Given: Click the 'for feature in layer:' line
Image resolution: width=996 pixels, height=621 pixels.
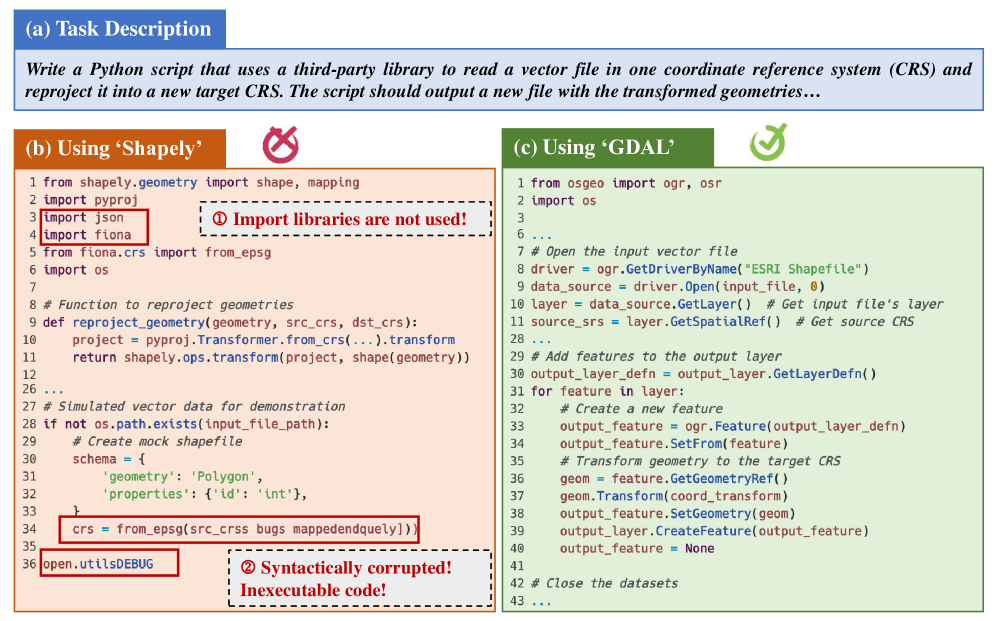Looking at the screenshot, I should coord(607,391).
